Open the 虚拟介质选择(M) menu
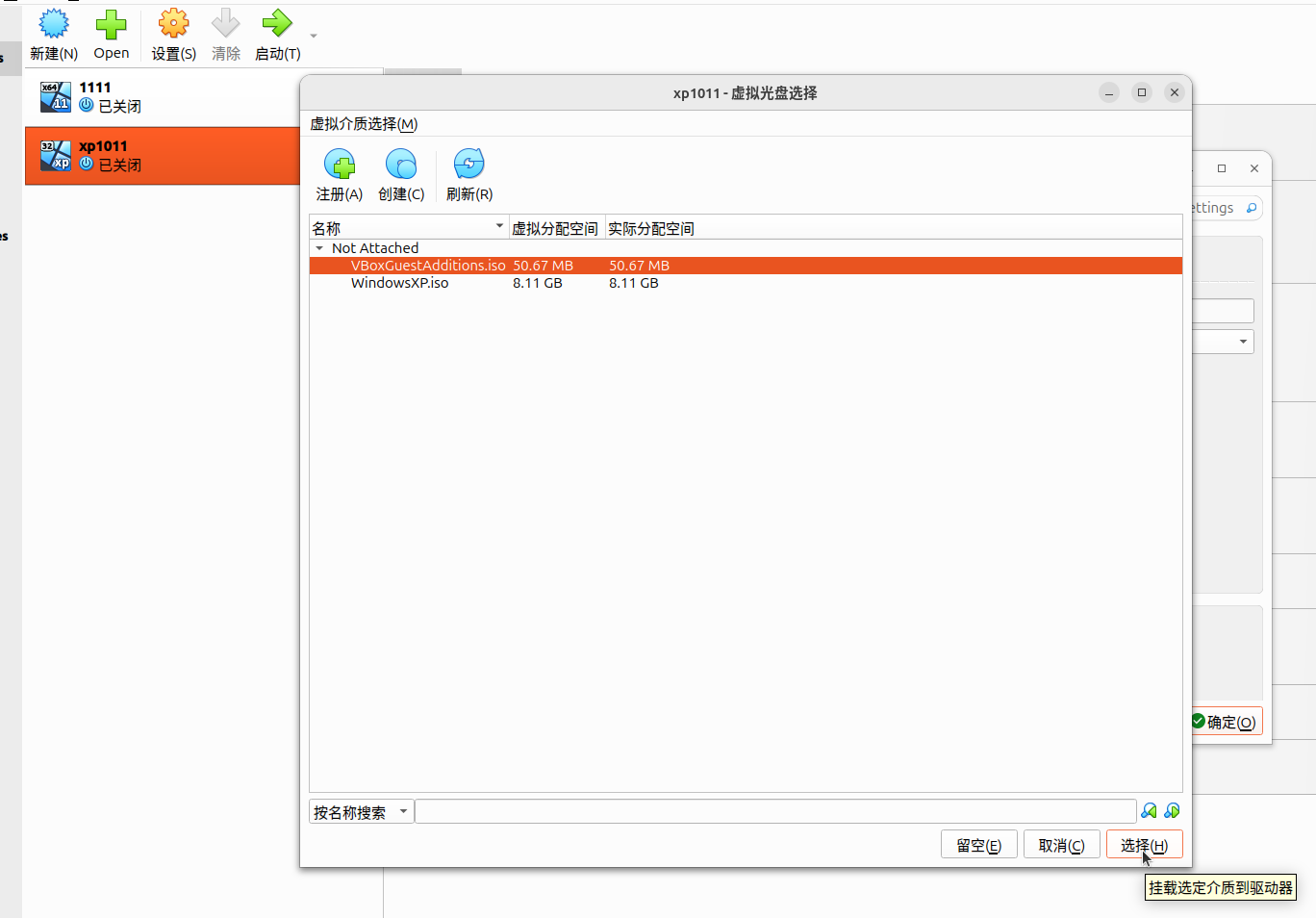Screen dimensions: 1316x918 364,124
